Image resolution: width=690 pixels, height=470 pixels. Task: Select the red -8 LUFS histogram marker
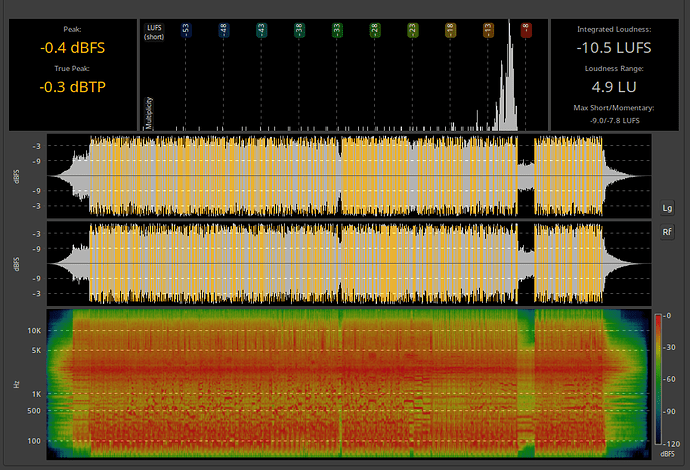pos(526,30)
